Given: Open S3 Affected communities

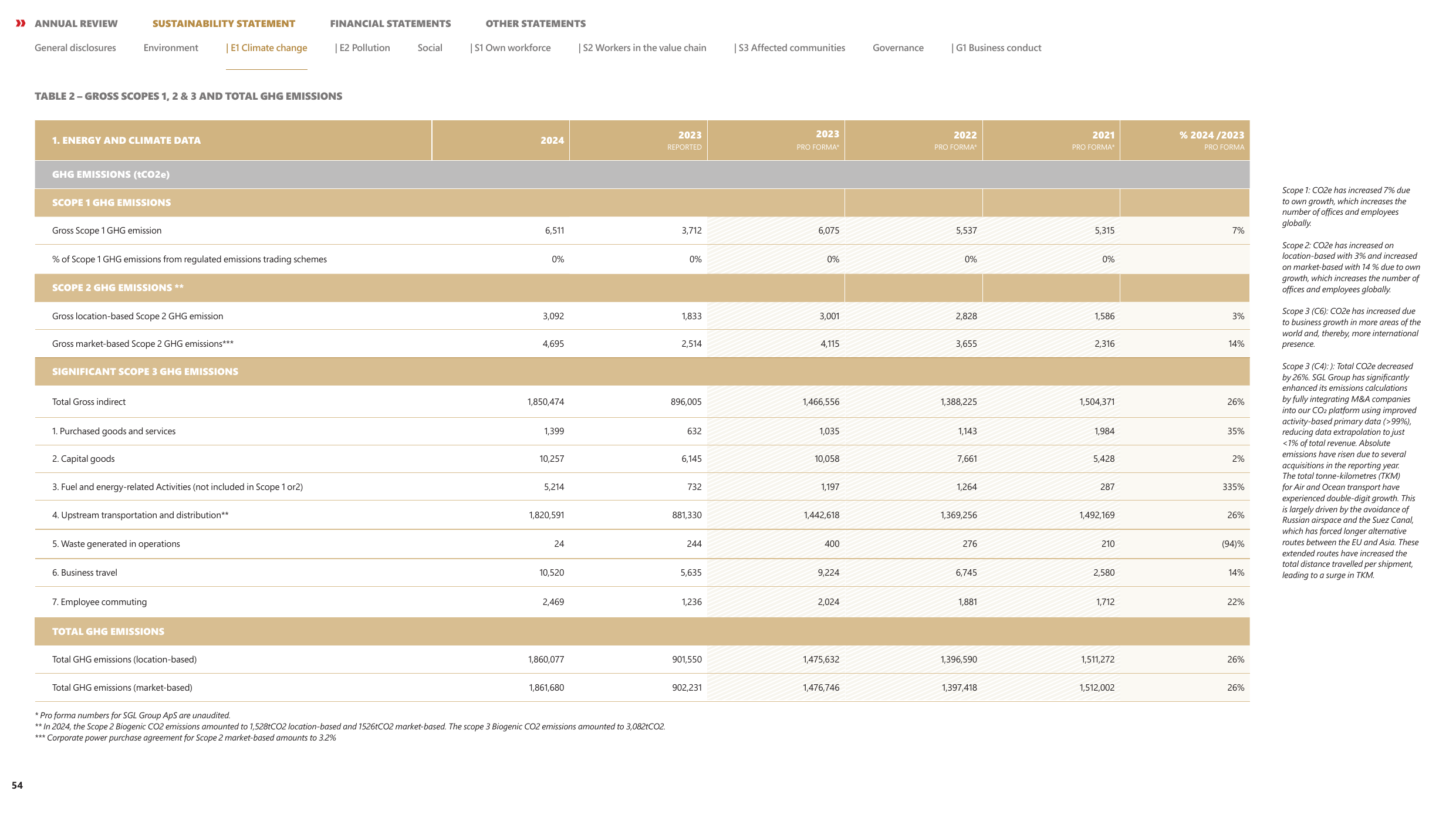Looking at the screenshot, I should click(790, 48).
